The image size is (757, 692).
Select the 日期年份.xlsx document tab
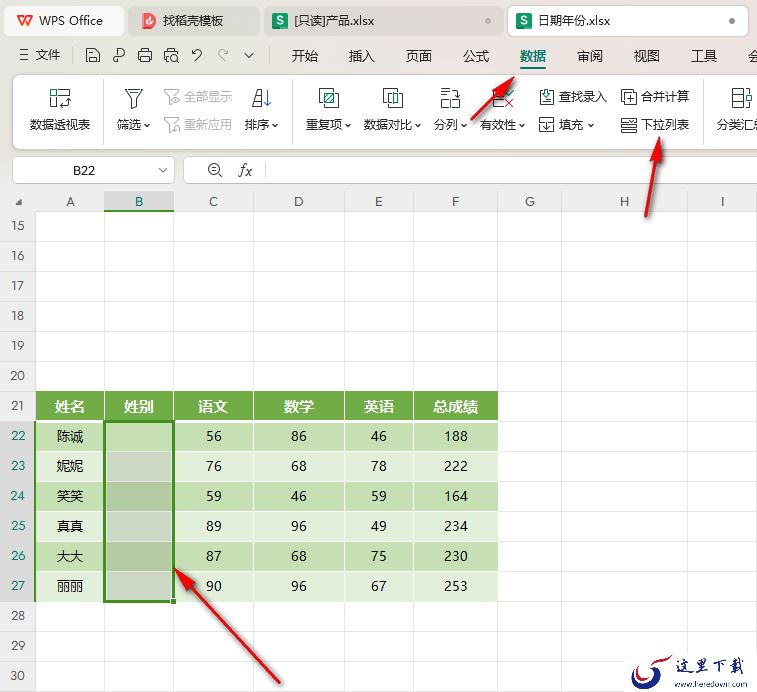628,21
